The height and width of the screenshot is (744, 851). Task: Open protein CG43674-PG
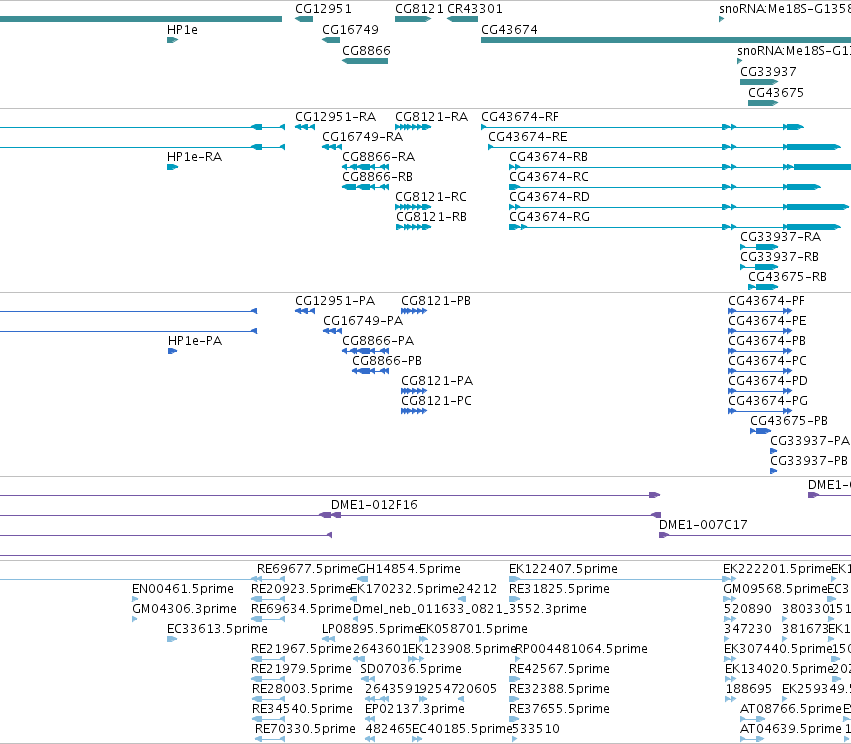(768, 401)
